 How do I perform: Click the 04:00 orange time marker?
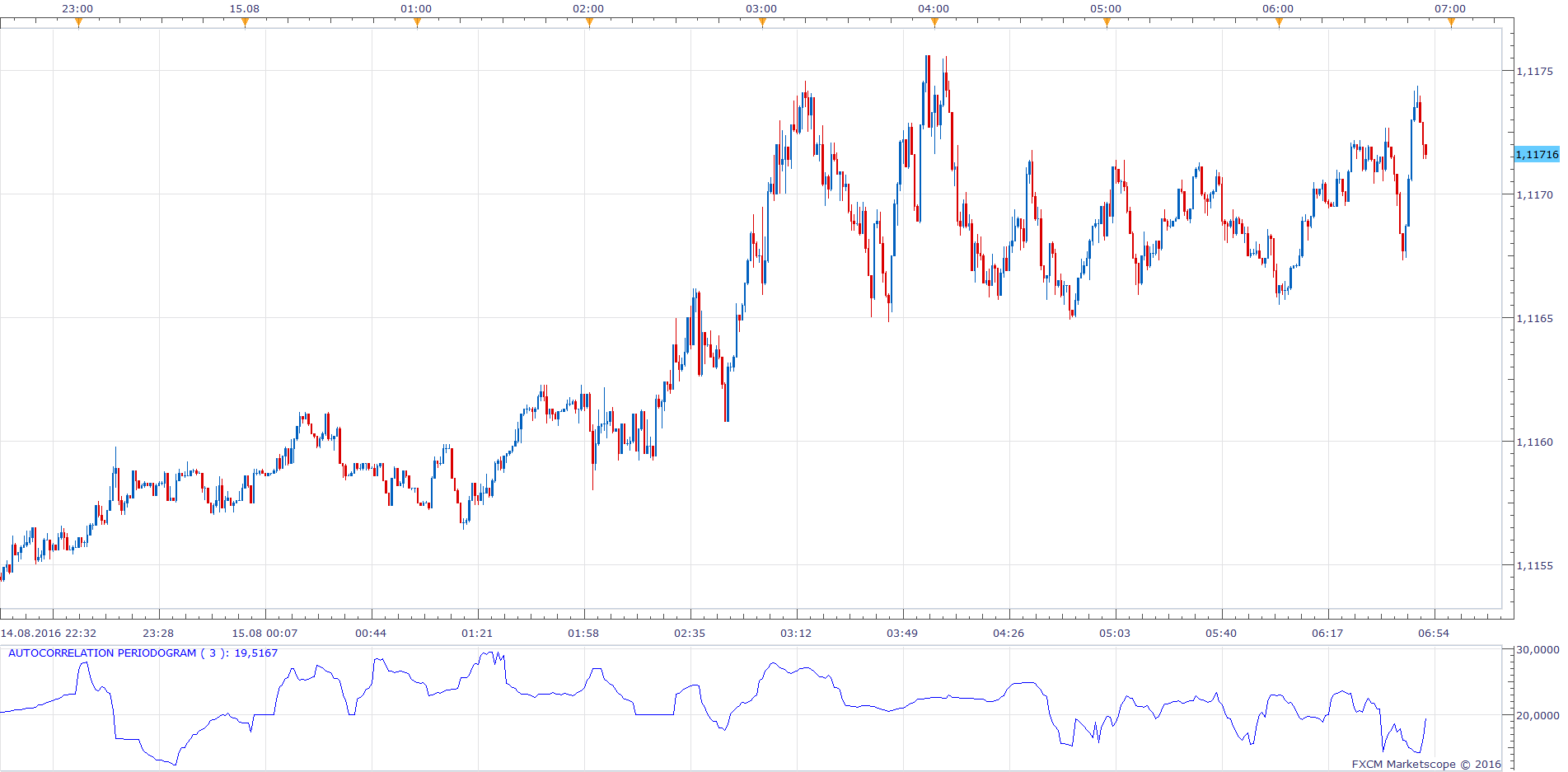pos(934,23)
